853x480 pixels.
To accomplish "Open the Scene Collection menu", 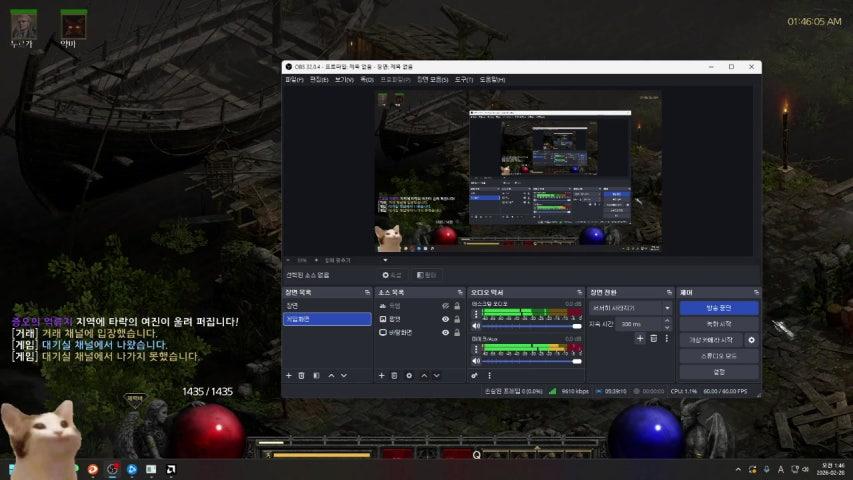I will click(432, 79).
